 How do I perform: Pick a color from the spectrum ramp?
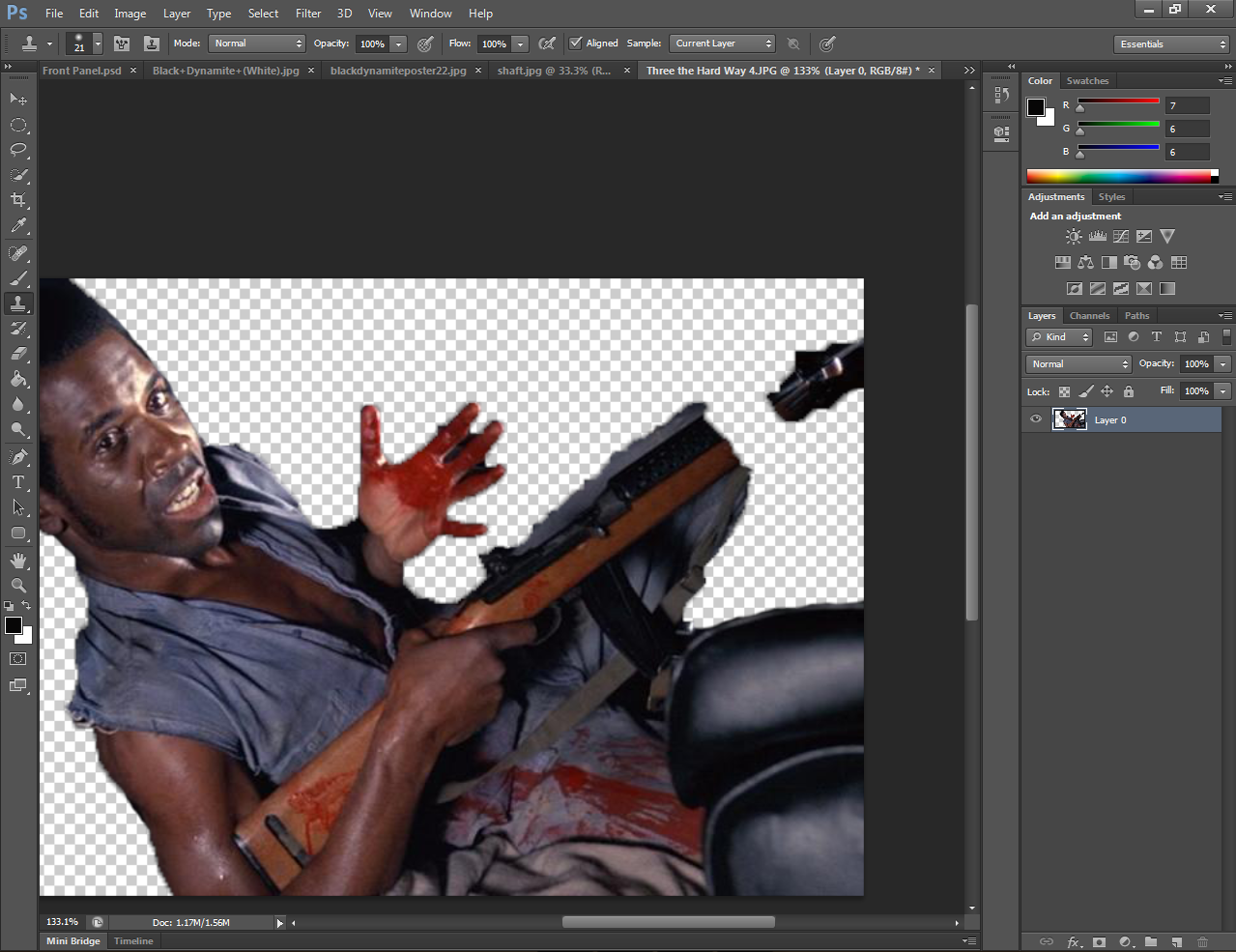point(1118,176)
